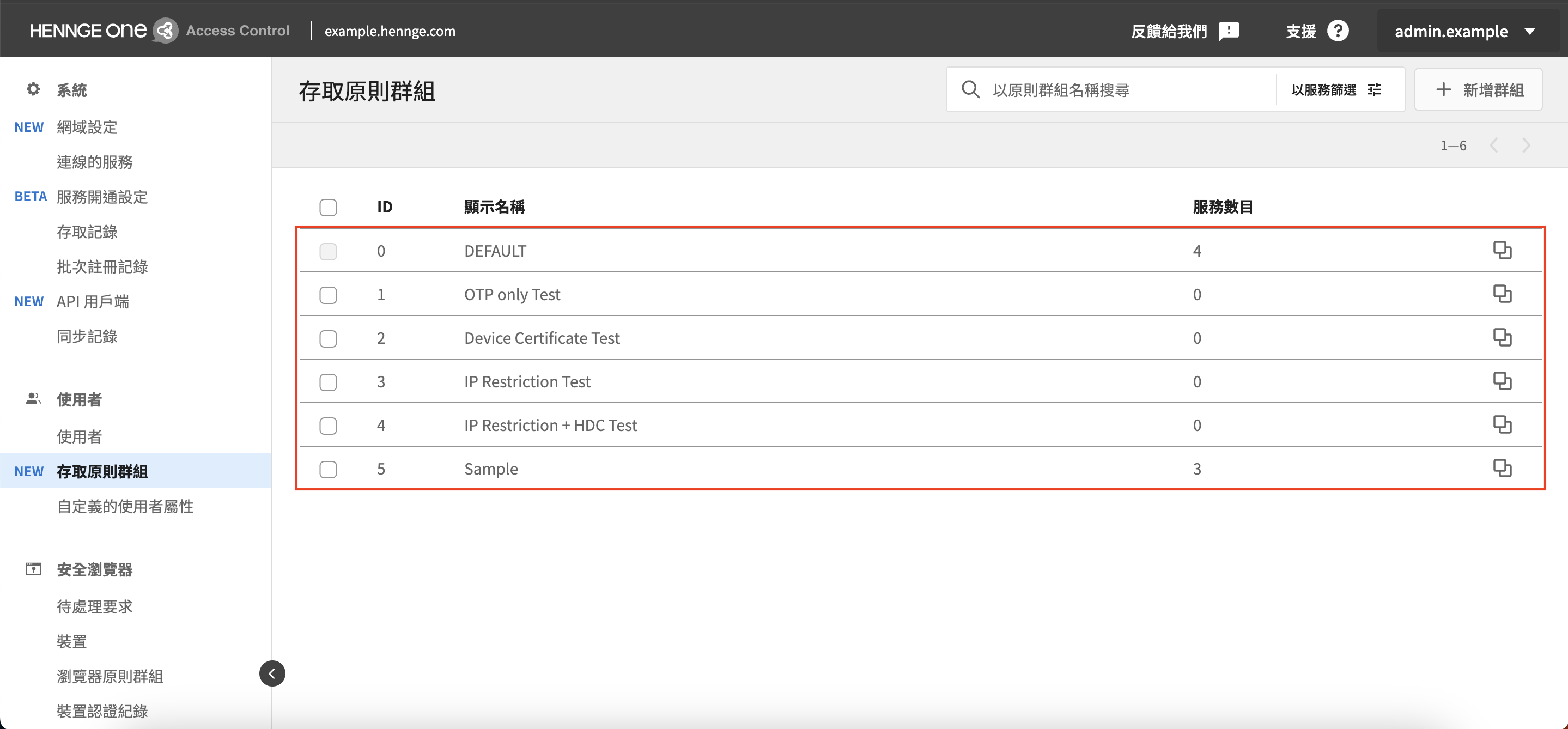Open the IP Restriction + HDC Test name

(550, 426)
